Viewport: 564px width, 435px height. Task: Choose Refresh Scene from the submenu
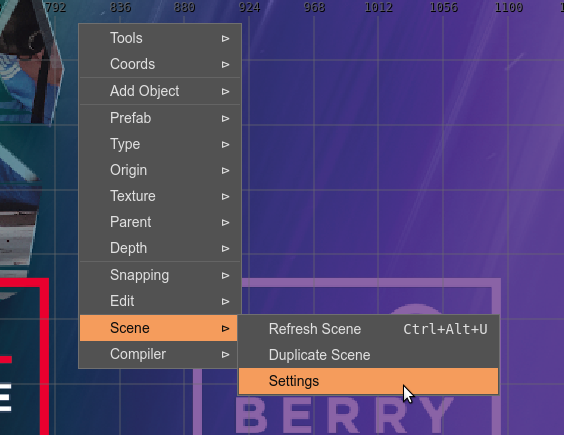point(368,329)
